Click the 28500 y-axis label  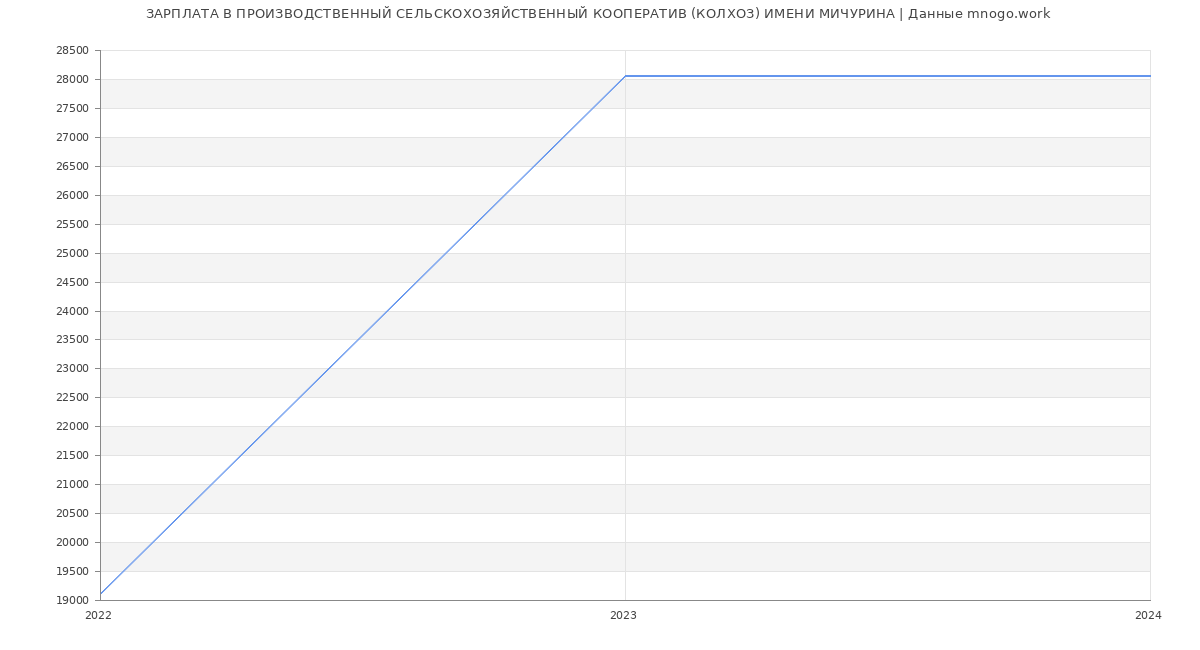(72, 51)
